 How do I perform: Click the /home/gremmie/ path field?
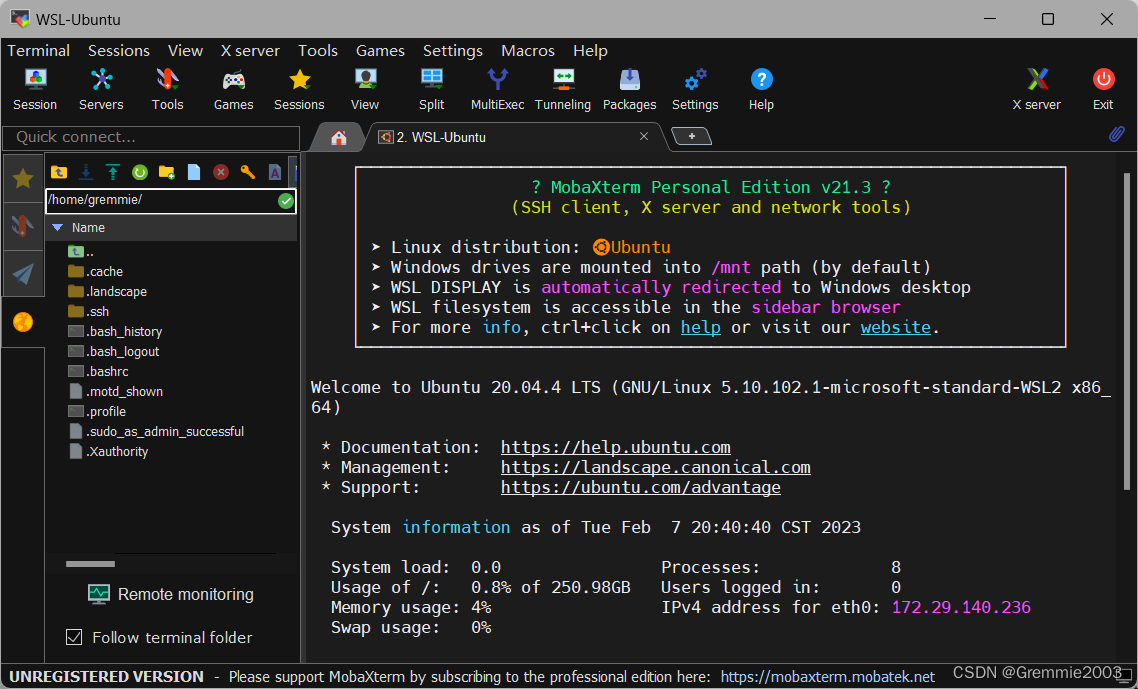[161, 201]
